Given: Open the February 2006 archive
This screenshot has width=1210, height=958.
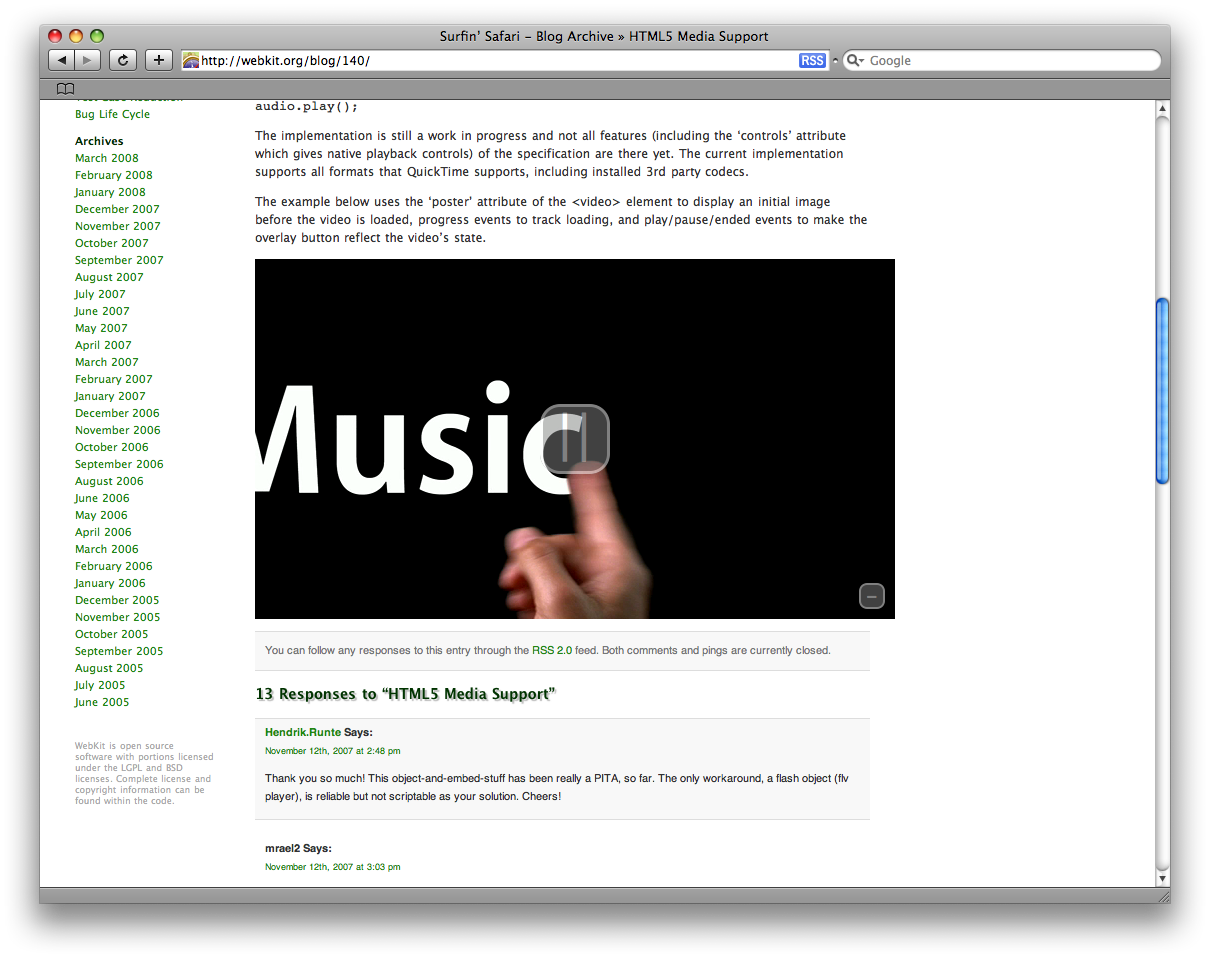Looking at the screenshot, I should pos(114,566).
